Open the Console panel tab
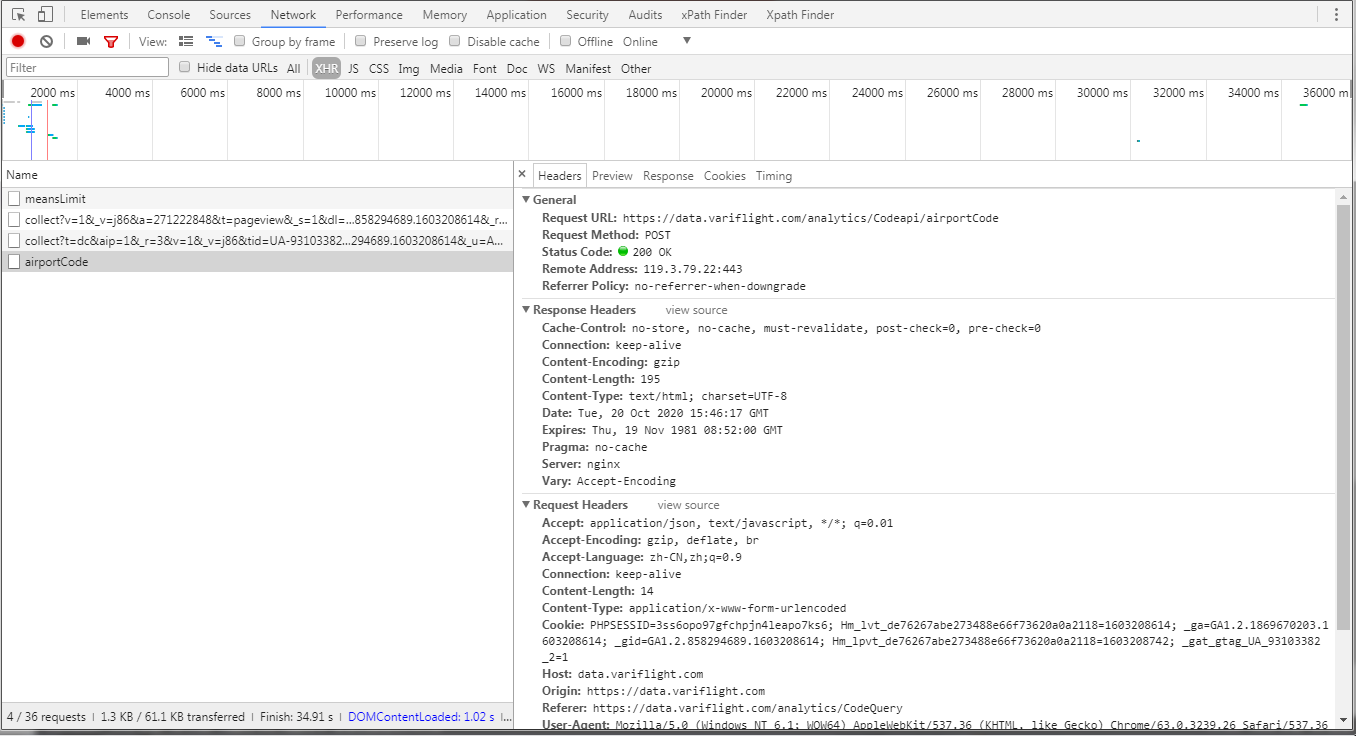 click(x=169, y=15)
